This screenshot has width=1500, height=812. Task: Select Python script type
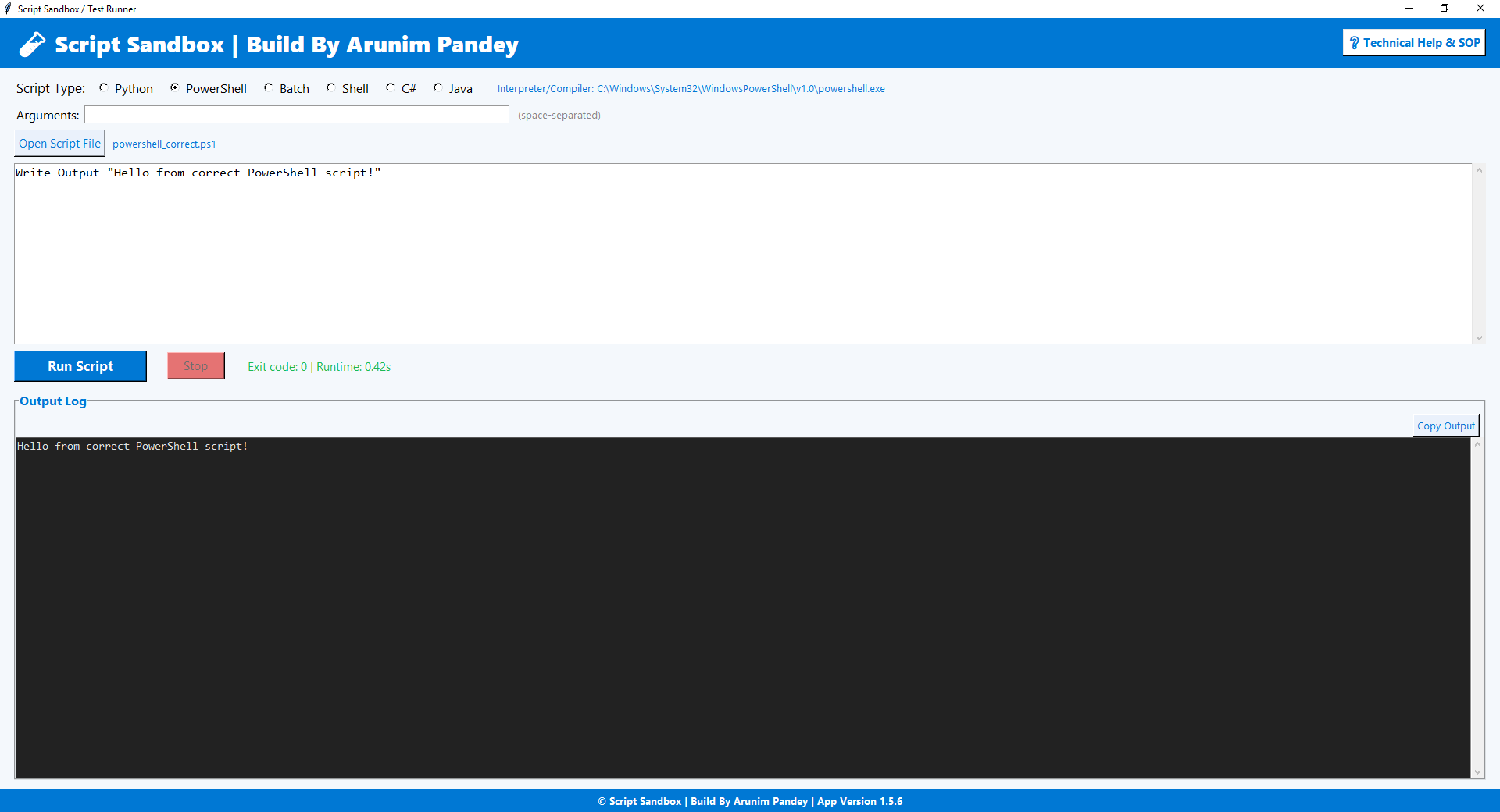click(104, 88)
